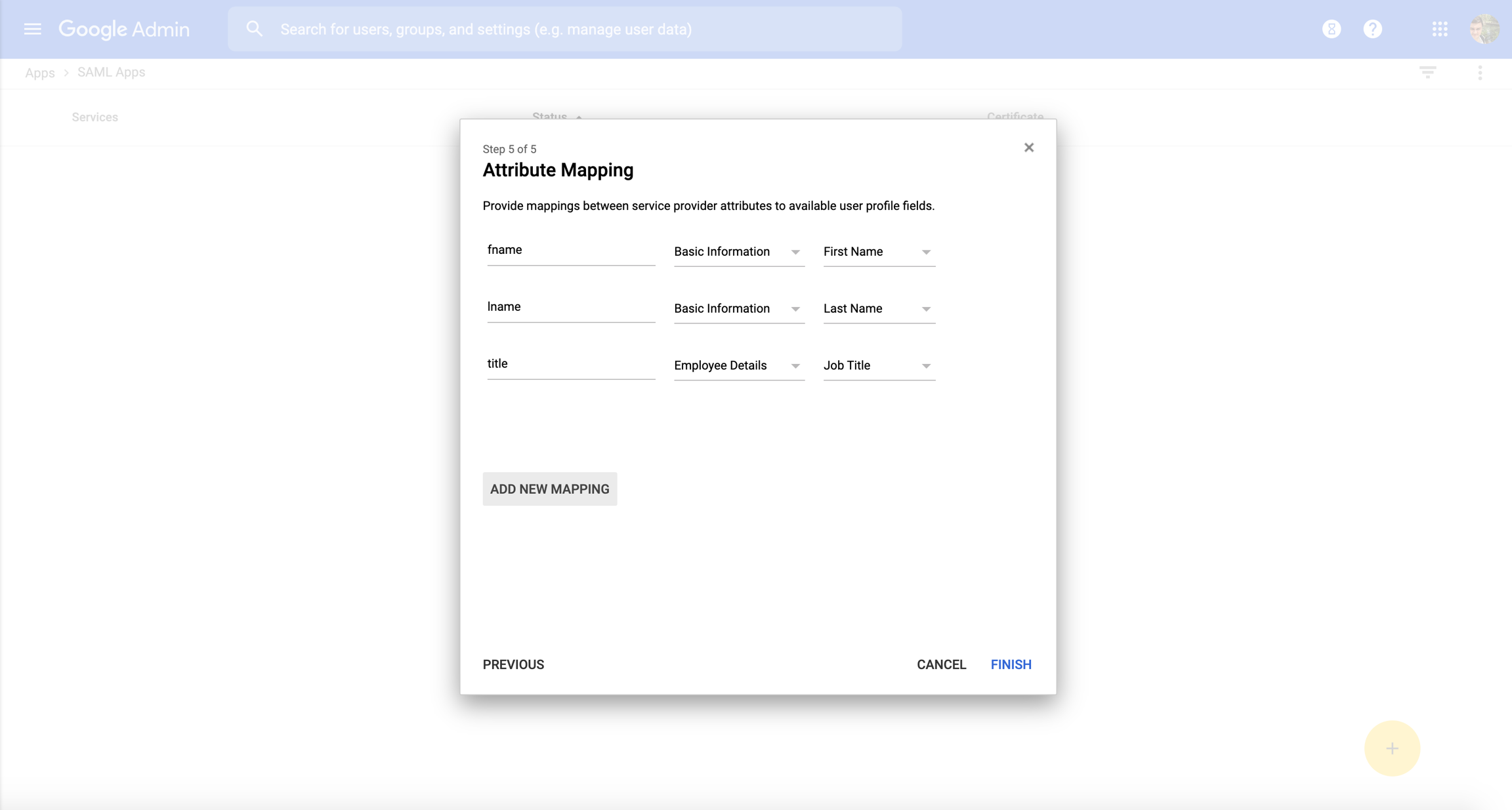Go back with the PREVIOUS button
Viewport: 1512px width, 810px height.
click(513, 664)
